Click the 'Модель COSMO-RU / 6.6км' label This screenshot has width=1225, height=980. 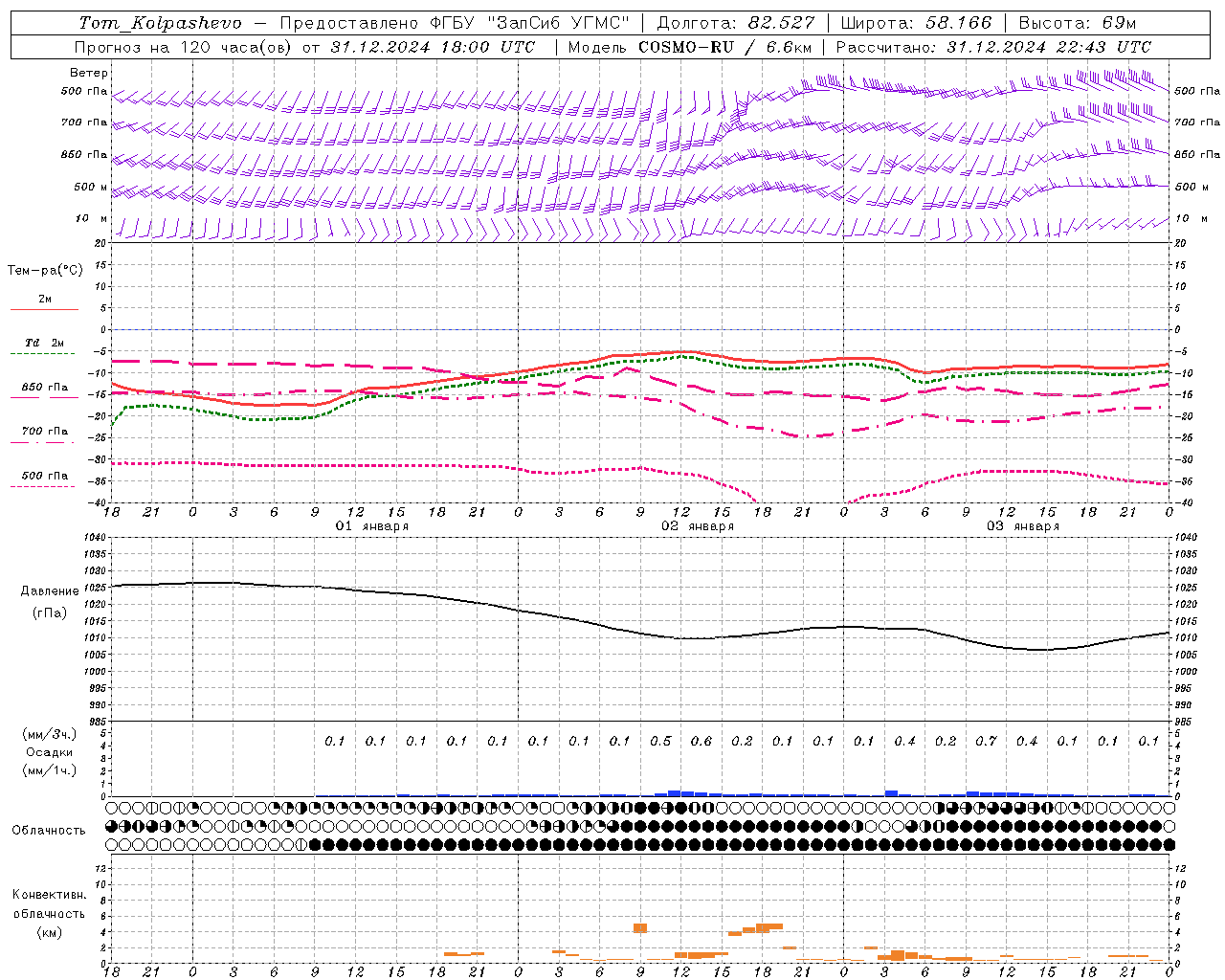[690, 47]
